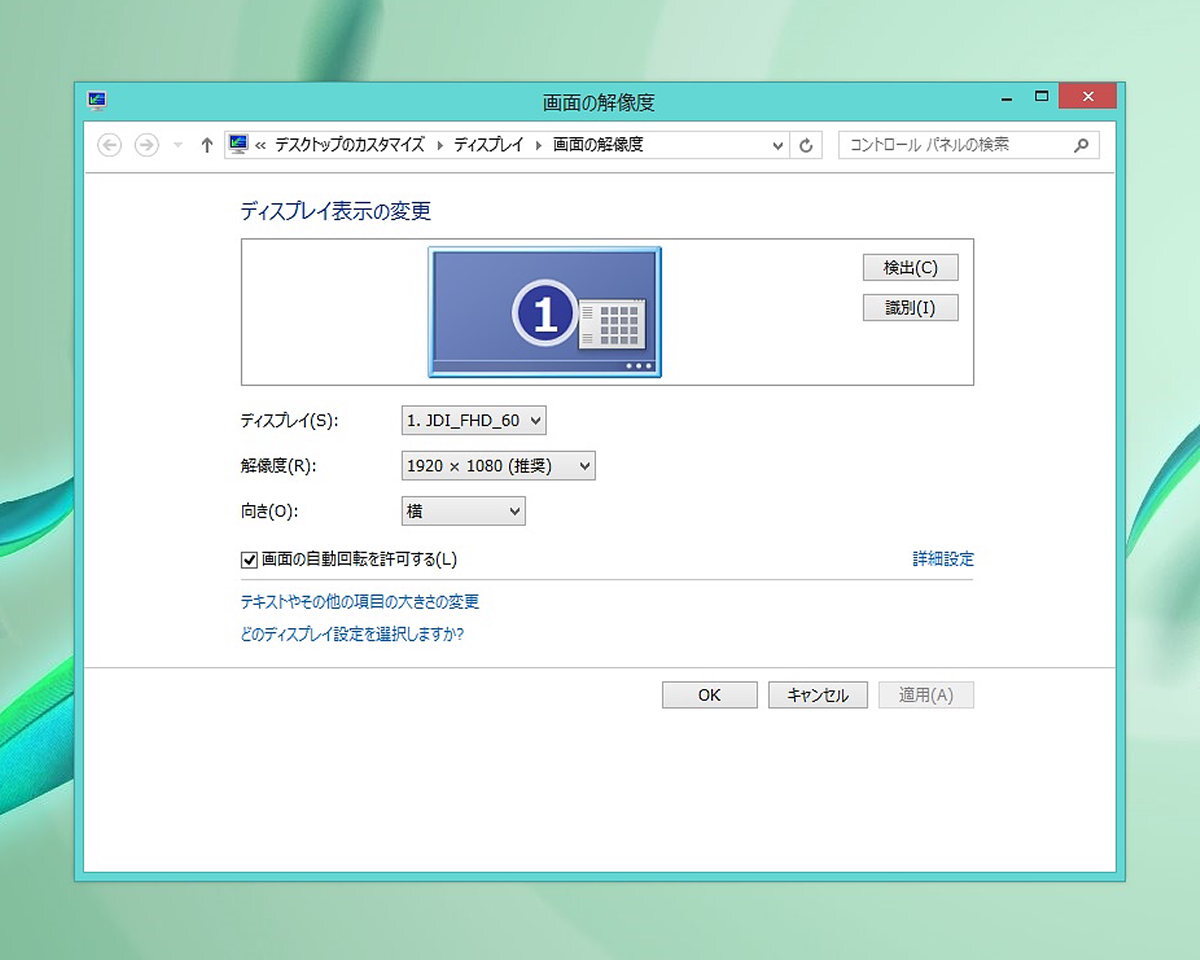Viewport: 1200px width, 960px height.
Task: Uncheck 画面の自動回転を許可する(L) checkbox
Action: (250, 560)
